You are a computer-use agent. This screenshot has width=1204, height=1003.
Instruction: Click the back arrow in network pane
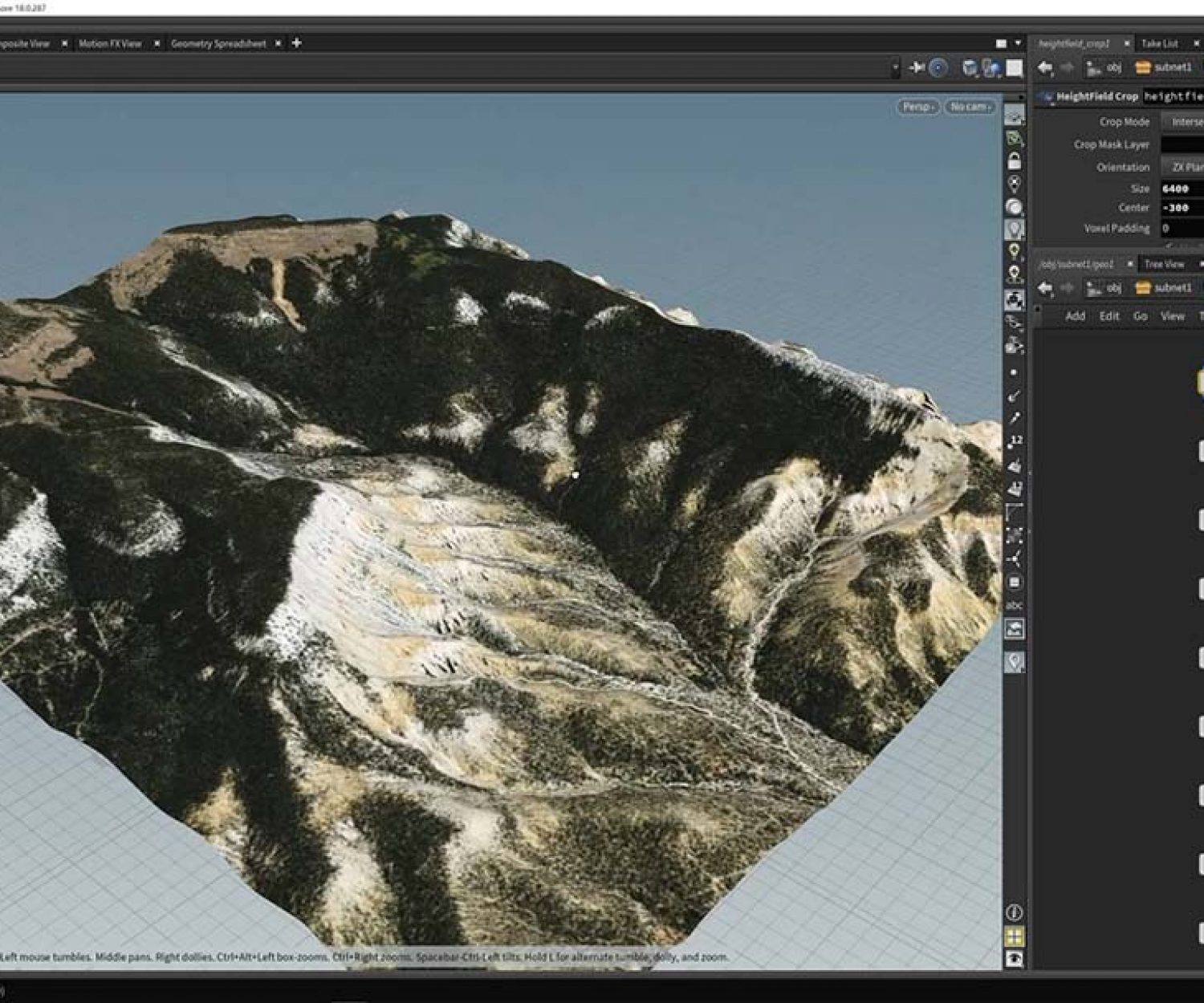click(1045, 288)
